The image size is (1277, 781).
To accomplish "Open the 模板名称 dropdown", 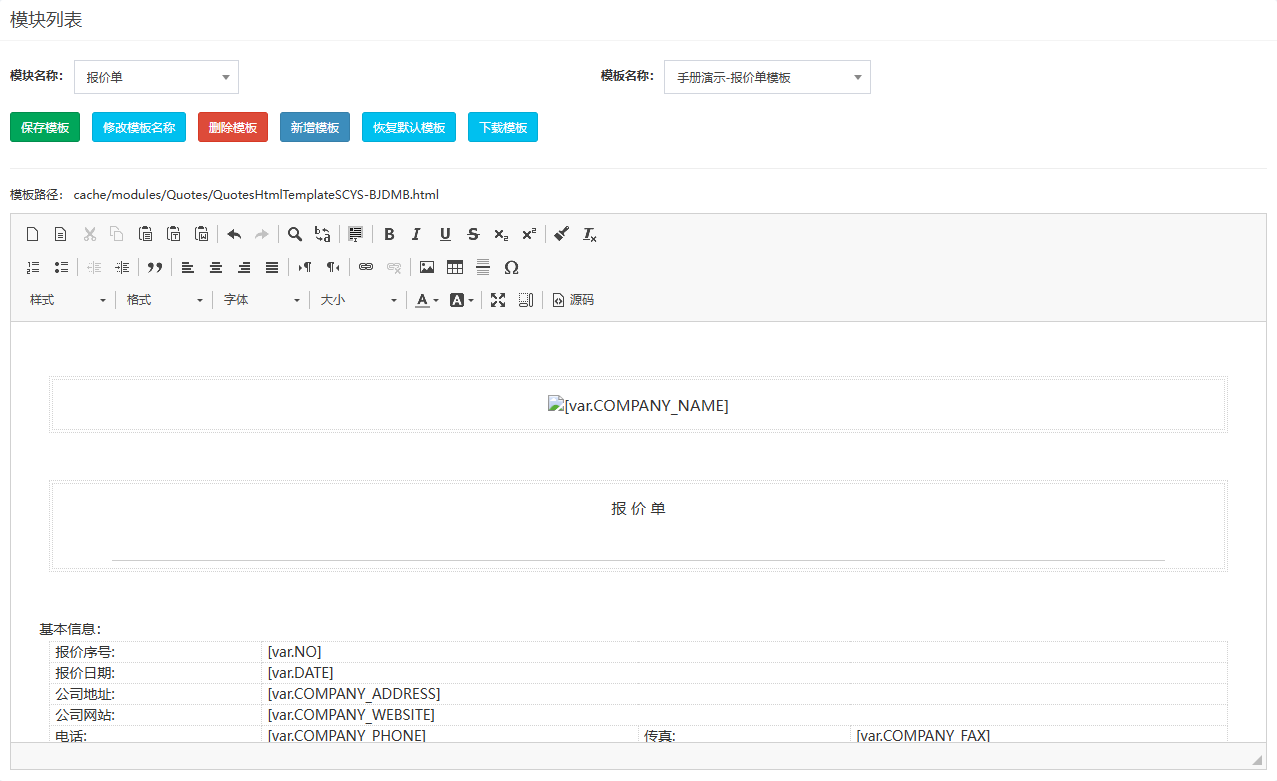I will coord(767,77).
